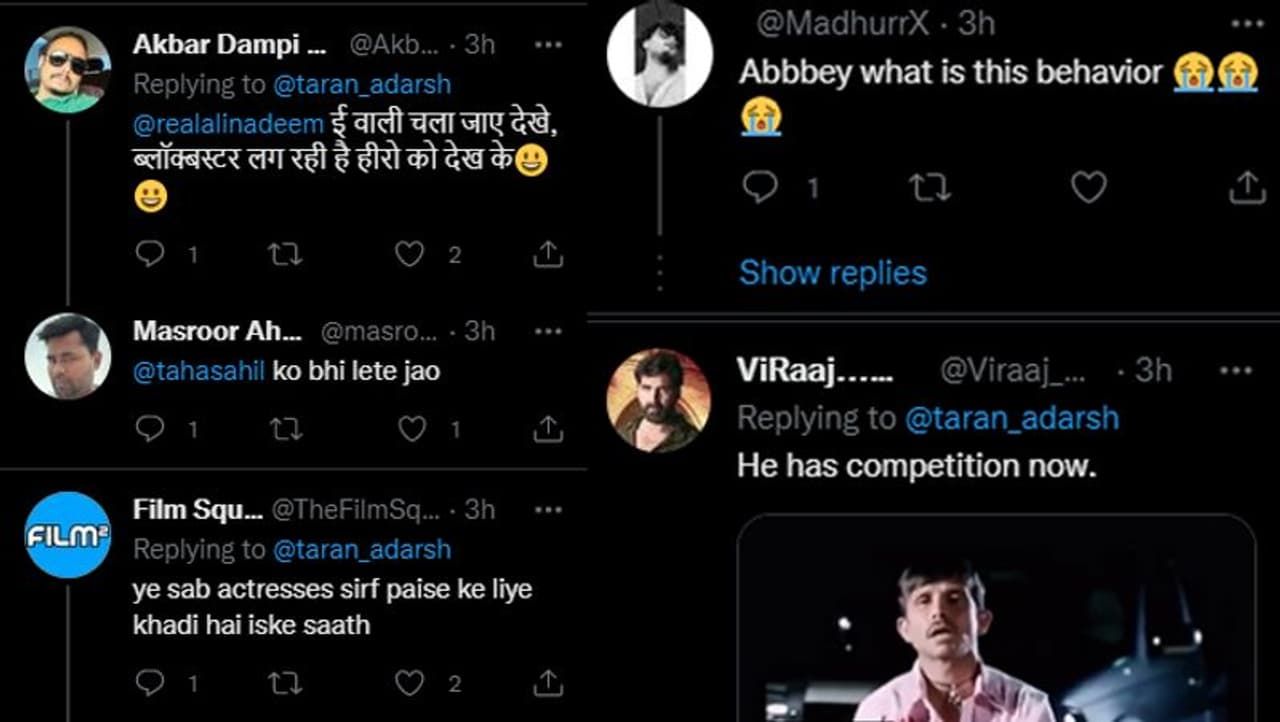Click Show replies link
Image resolution: width=1280 pixels, height=722 pixels.
(x=832, y=273)
